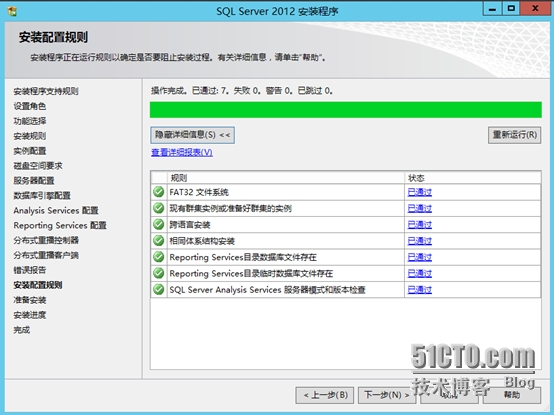Open 已通过 link for Reporting Services目录临时数据库文件存在
The width and height of the screenshot is (554, 415).
420,273
